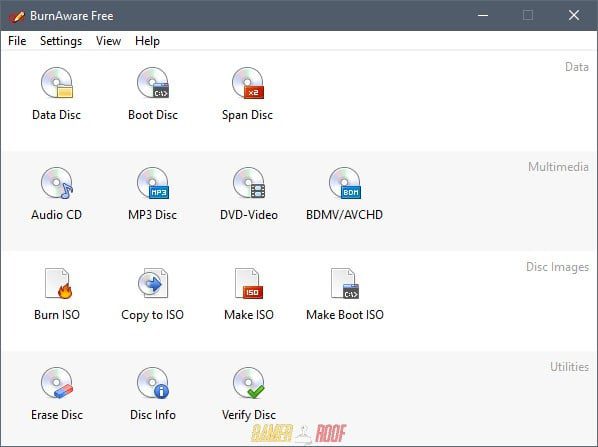Open the View menu
The height and width of the screenshot is (447, 598).
click(108, 41)
